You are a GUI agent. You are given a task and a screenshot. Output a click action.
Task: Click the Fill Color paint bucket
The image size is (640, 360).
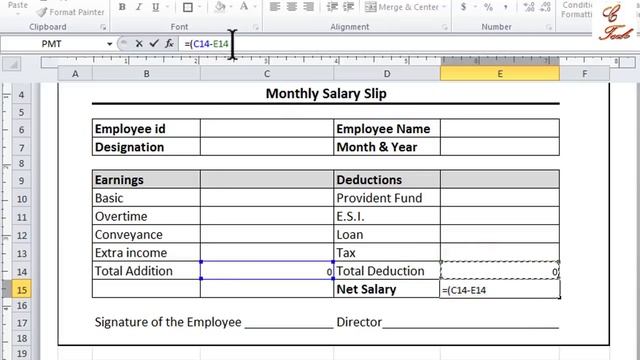click(220, 7)
